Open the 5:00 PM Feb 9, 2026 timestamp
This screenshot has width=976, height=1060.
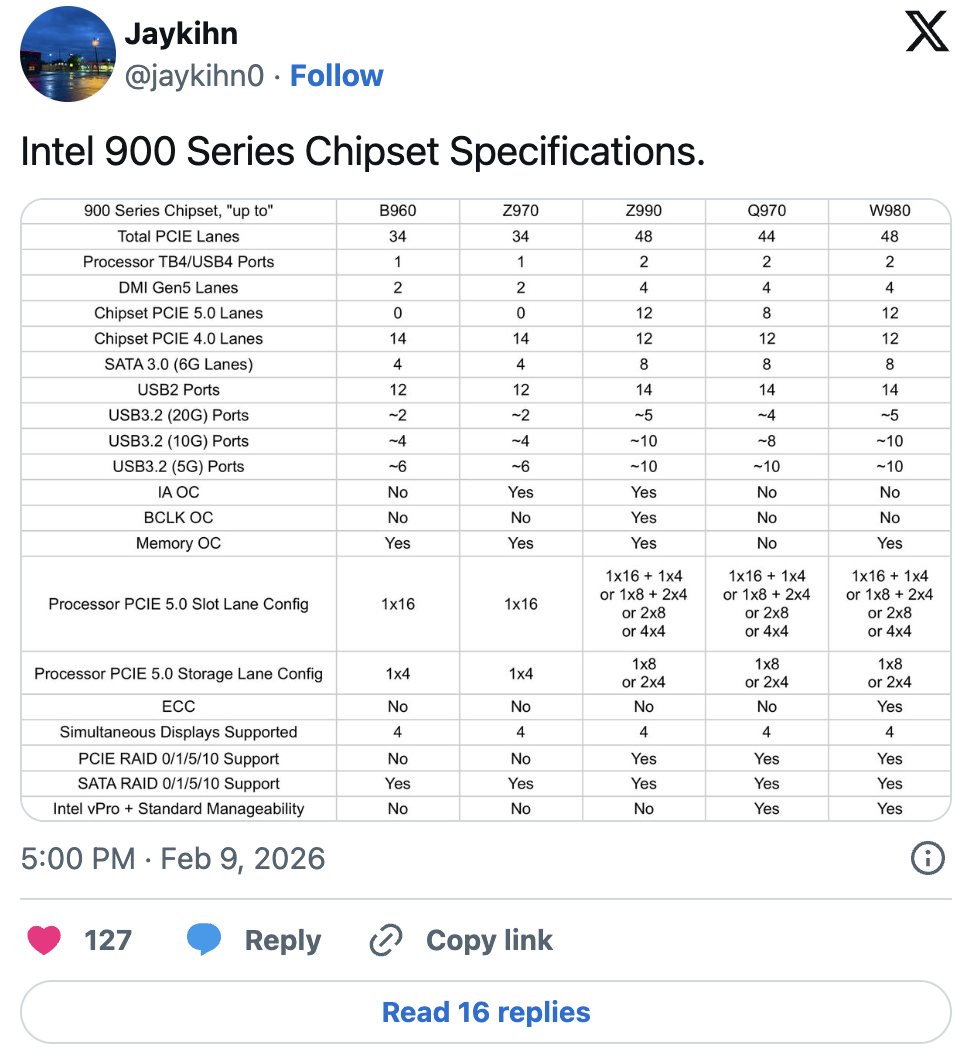tap(173, 859)
